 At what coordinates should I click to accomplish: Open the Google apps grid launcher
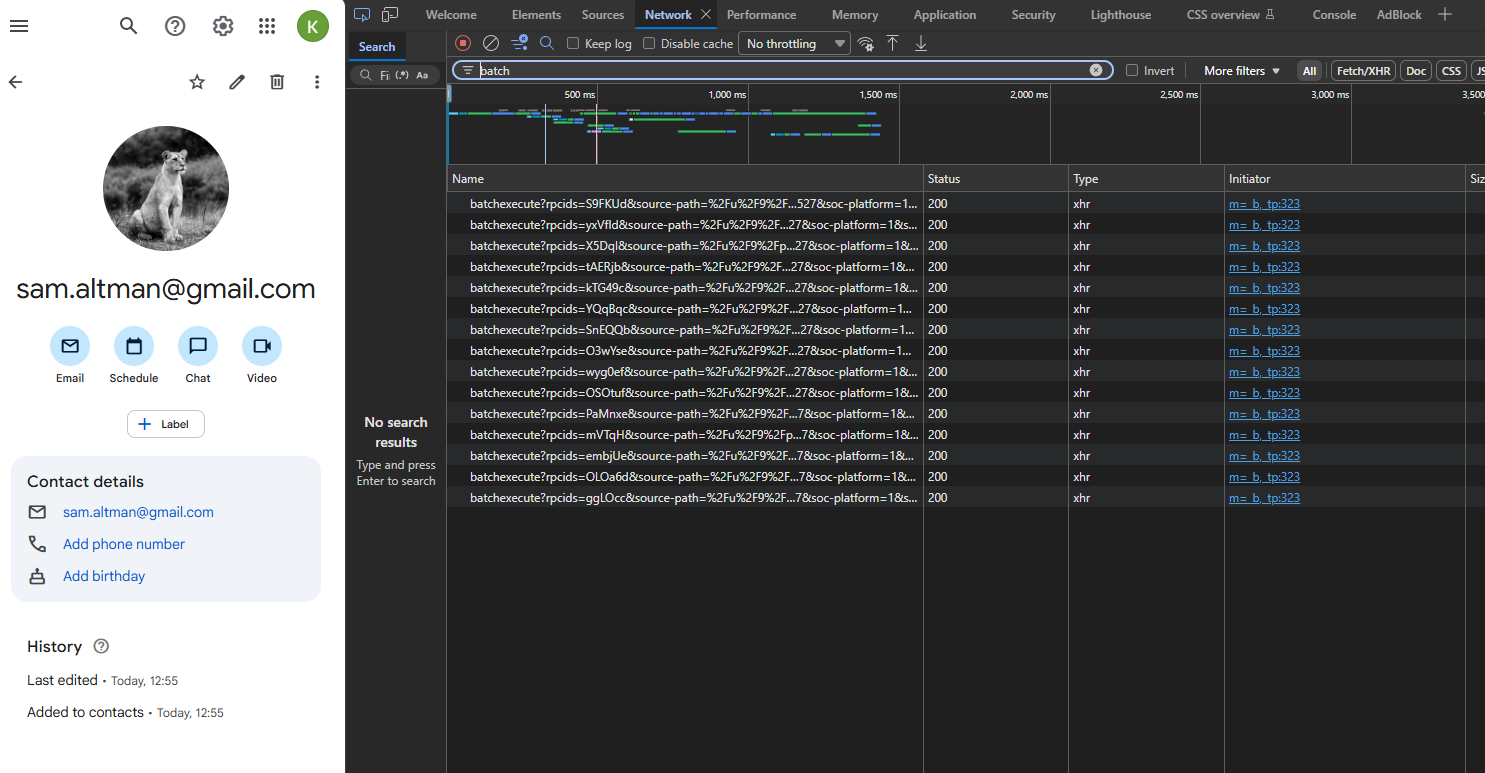click(x=267, y=26)
